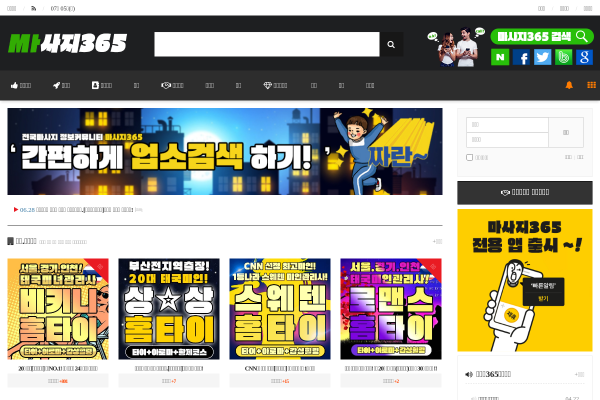Click the +486 button under 비키니 홈타이
This screenshot has height=400, width=600.
click(x=58, y=381)
